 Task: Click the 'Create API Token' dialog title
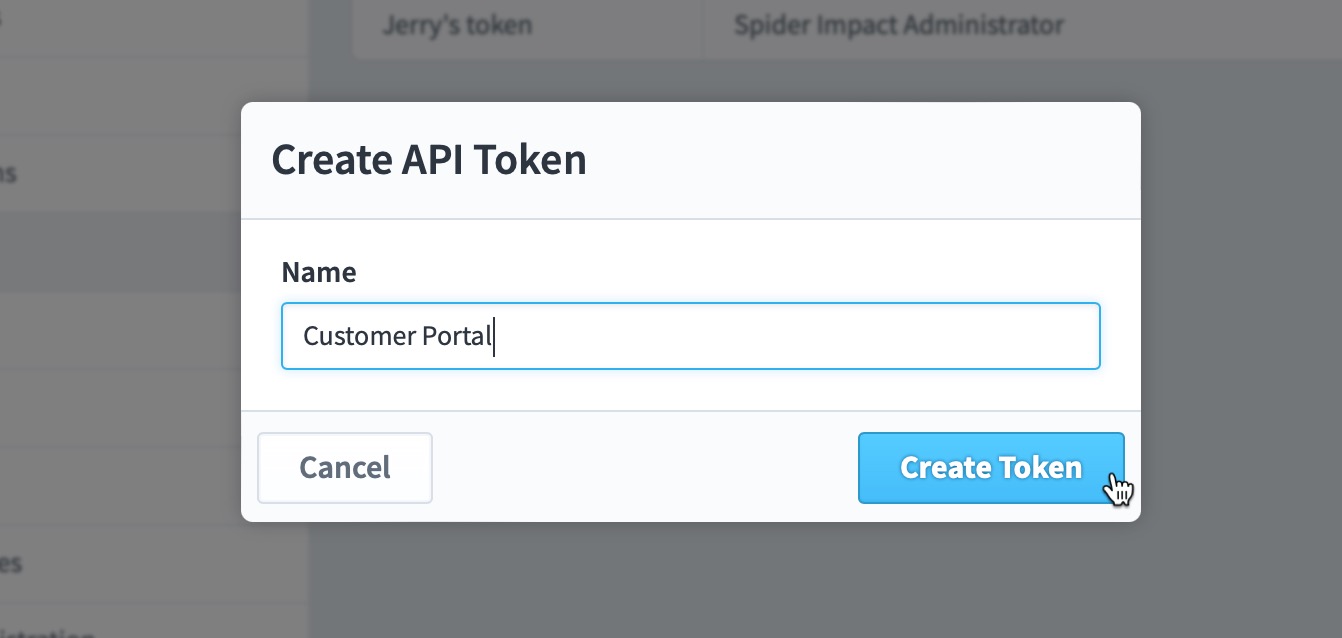point(429,160)
